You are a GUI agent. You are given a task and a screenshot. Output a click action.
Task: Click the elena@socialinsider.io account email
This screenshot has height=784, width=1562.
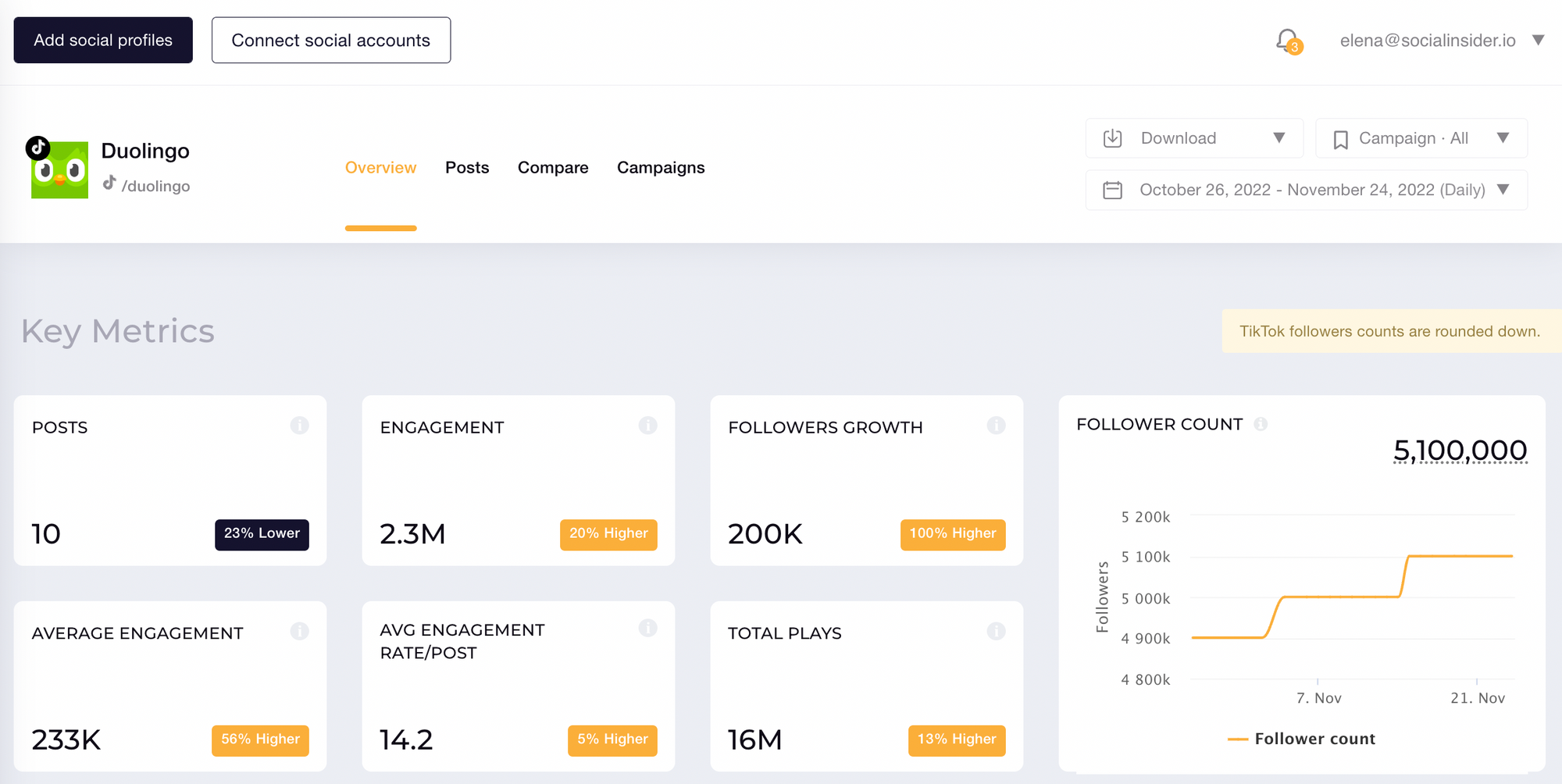point(1428,41)
